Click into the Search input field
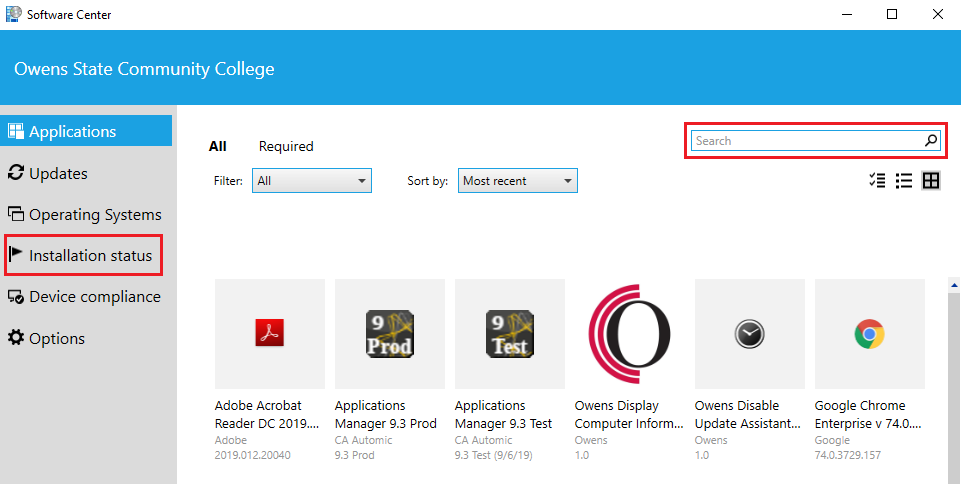Viewport: 961px width, 484px height. pos(805,141)
